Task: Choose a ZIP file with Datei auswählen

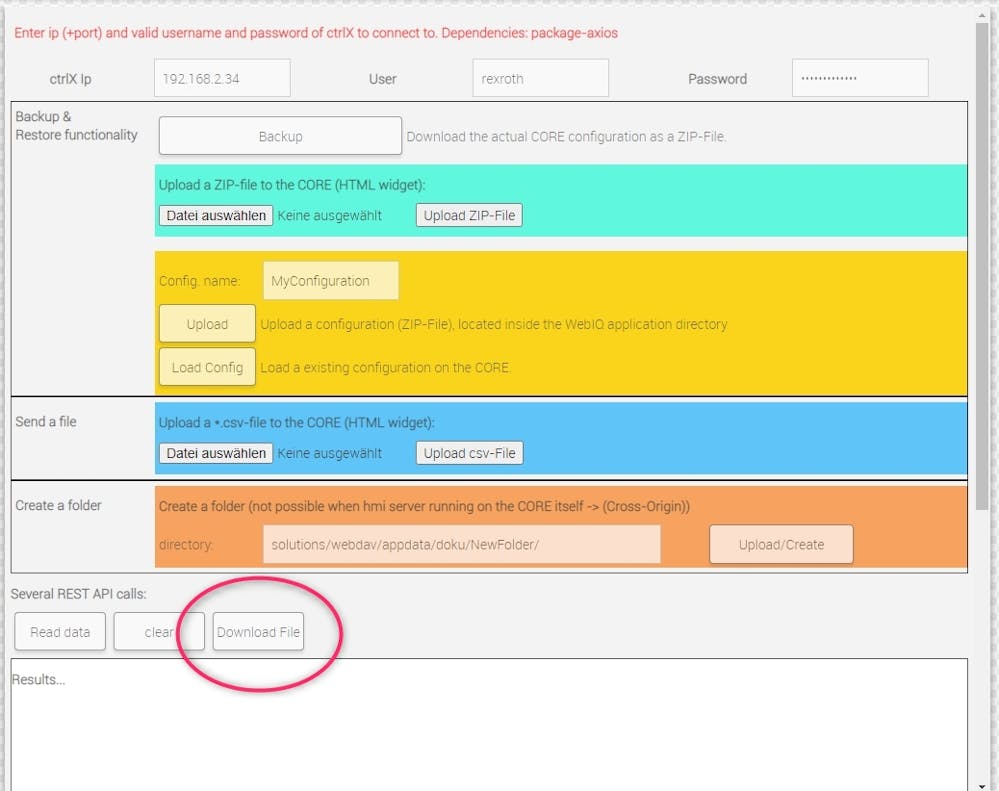Action: [216, 216]
